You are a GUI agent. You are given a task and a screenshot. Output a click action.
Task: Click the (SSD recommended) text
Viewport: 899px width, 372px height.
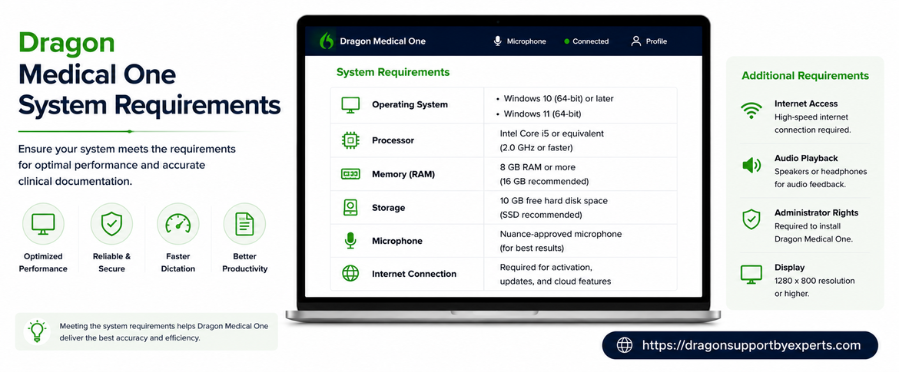[x=541, y=215]
